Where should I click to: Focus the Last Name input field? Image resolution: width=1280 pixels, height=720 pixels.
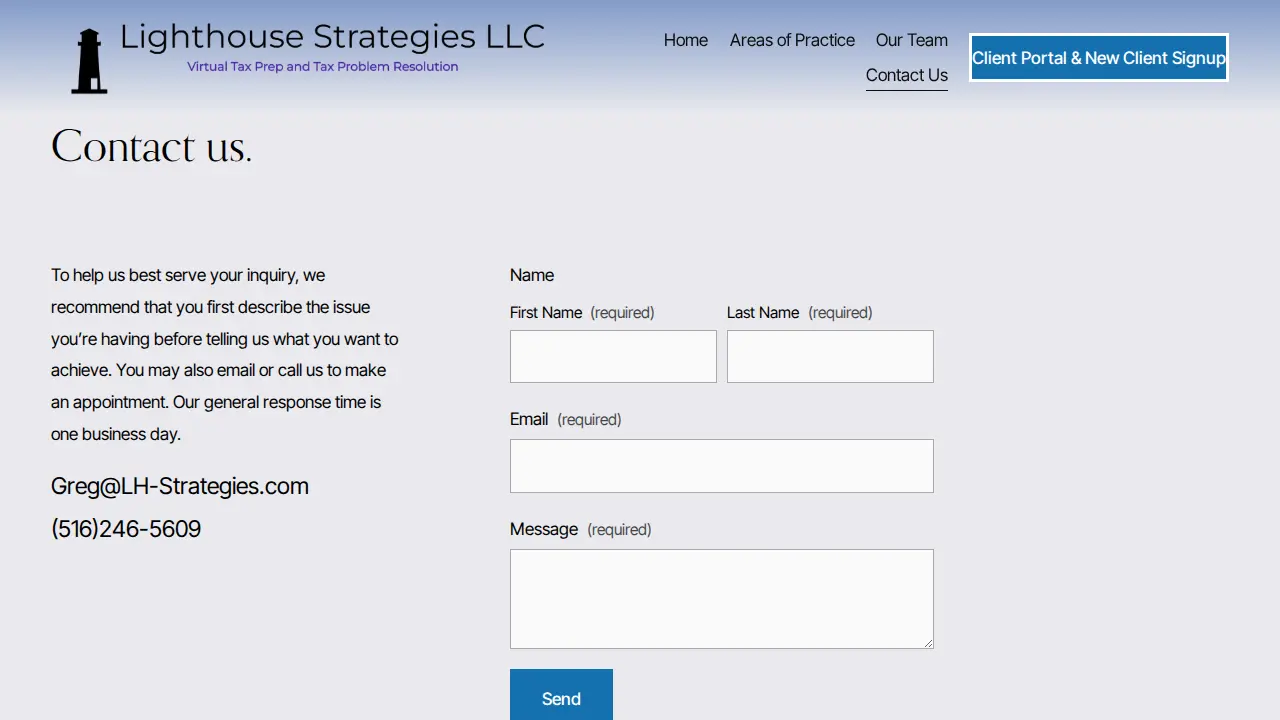tap(830, 356)
